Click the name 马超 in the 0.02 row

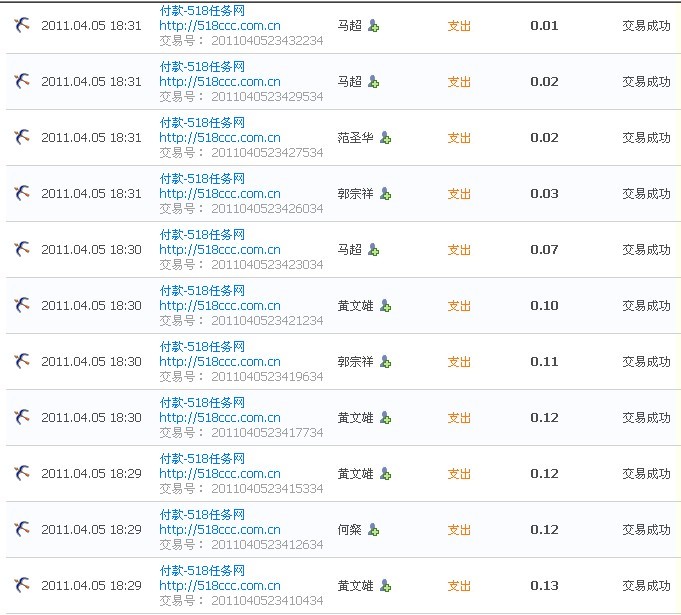tap(349, 82)
